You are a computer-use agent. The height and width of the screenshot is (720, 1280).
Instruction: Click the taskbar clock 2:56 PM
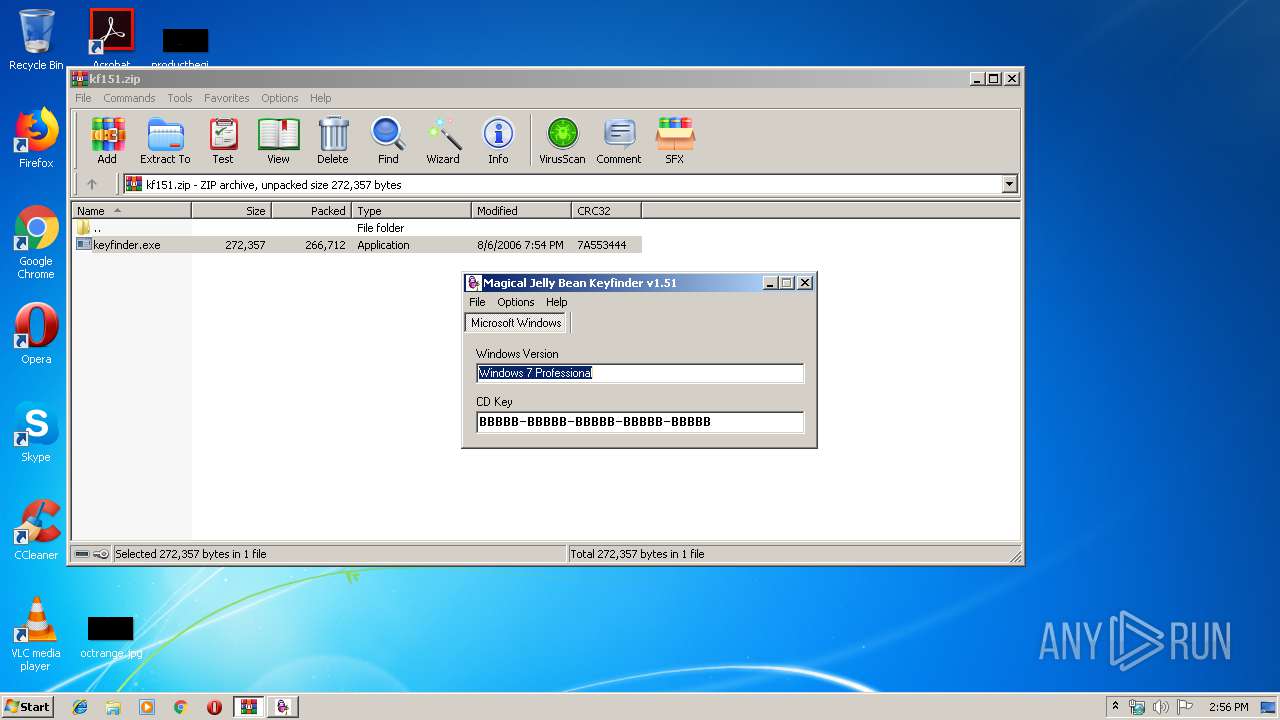pyautogui.click(x=1228, y=707)
